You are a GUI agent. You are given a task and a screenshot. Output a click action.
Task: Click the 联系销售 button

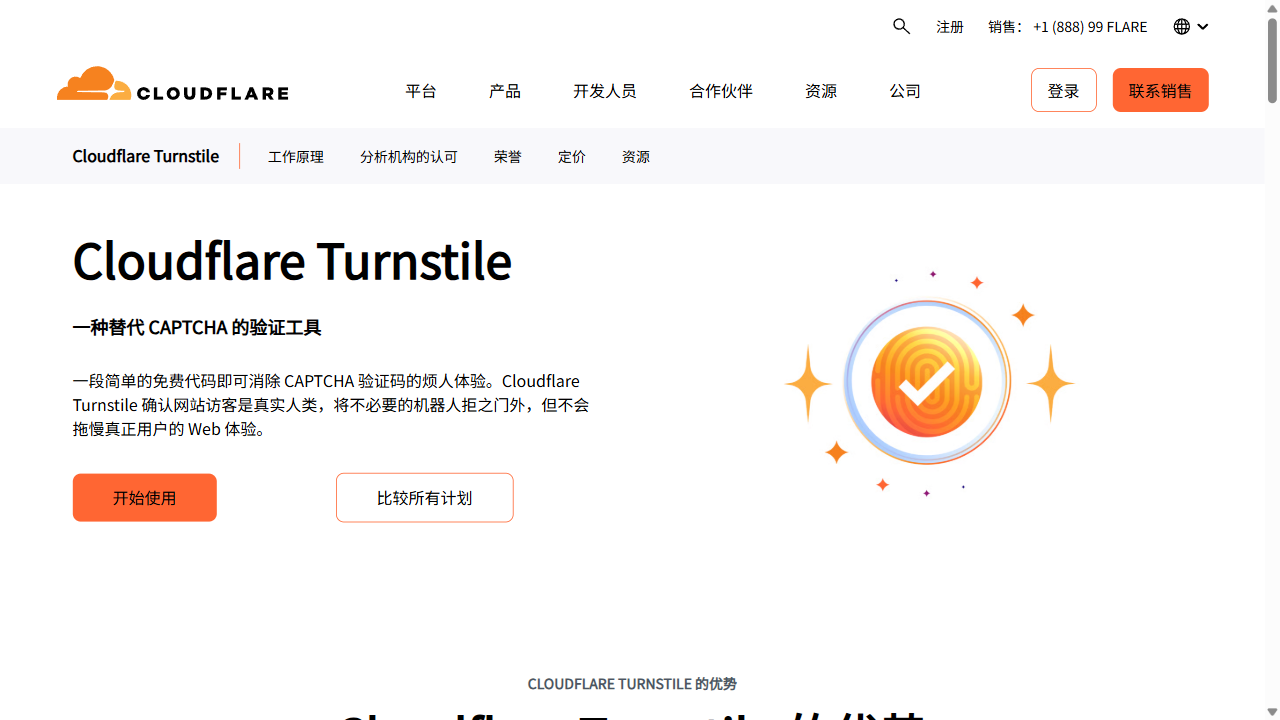pos(1160,90)
